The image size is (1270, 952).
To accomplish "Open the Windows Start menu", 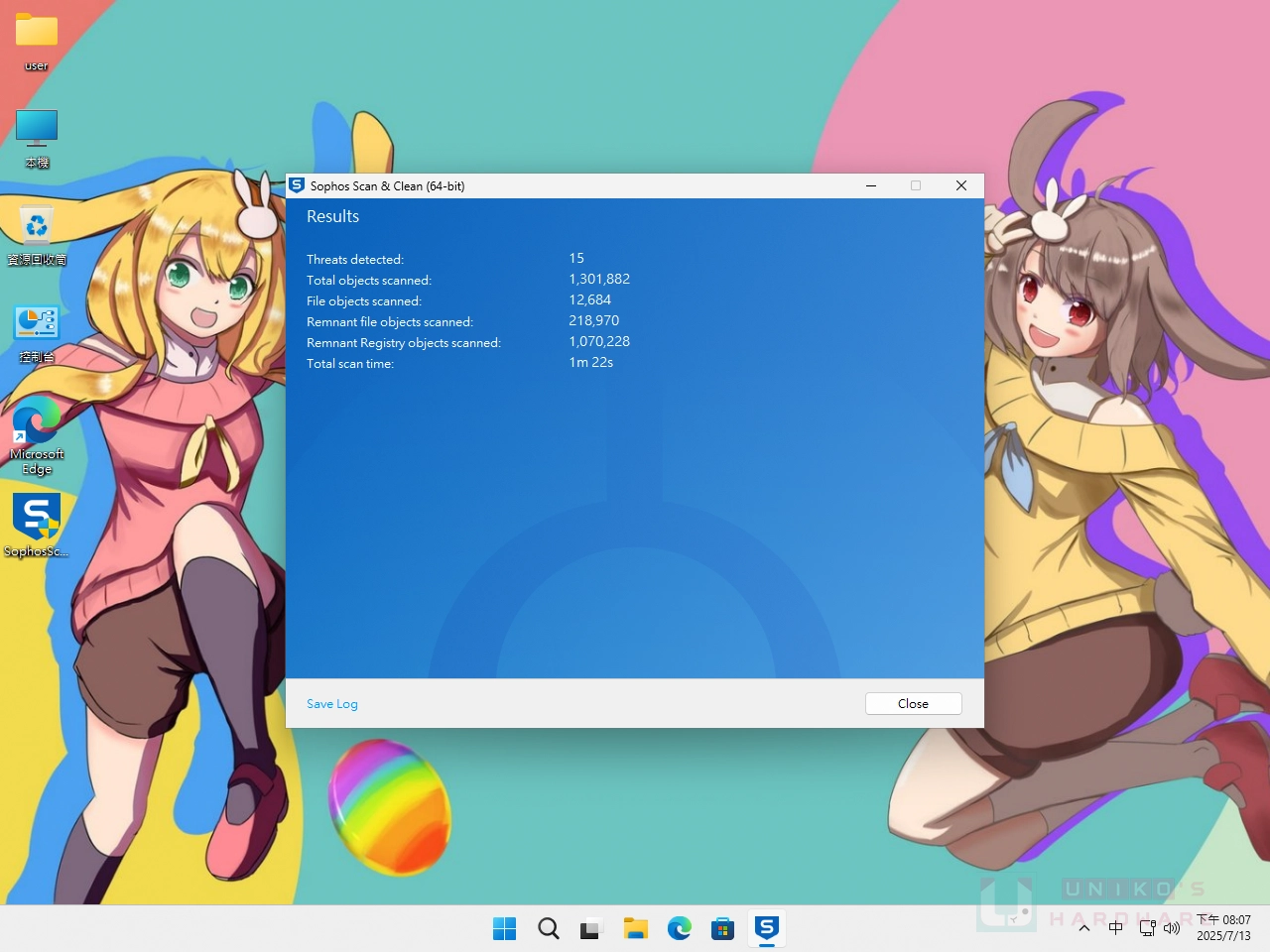I will (504, 928).
